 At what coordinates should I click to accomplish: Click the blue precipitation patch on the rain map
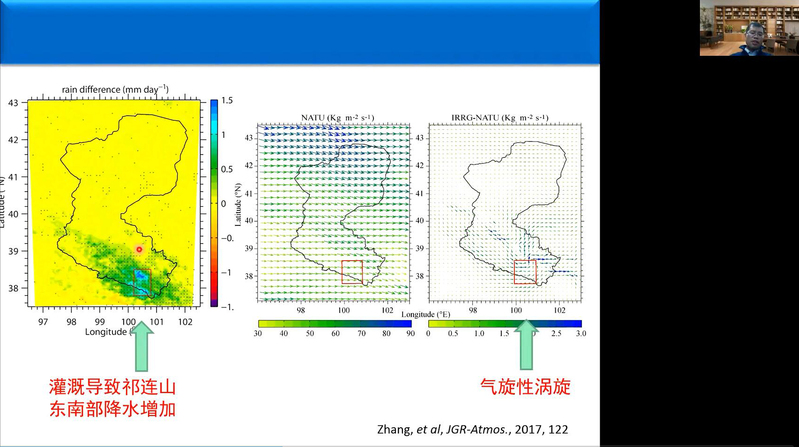click(143, 276)
